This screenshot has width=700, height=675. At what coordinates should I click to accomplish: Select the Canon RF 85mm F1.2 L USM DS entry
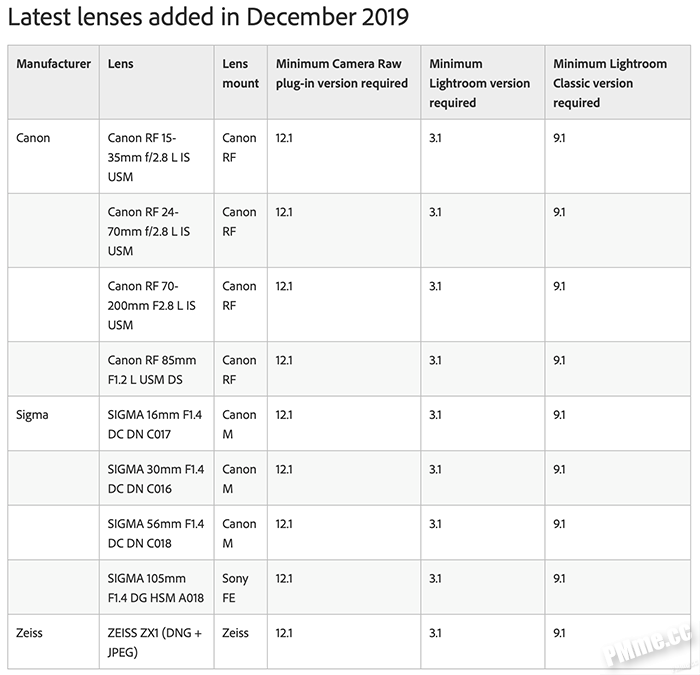[x=152, y=370]
